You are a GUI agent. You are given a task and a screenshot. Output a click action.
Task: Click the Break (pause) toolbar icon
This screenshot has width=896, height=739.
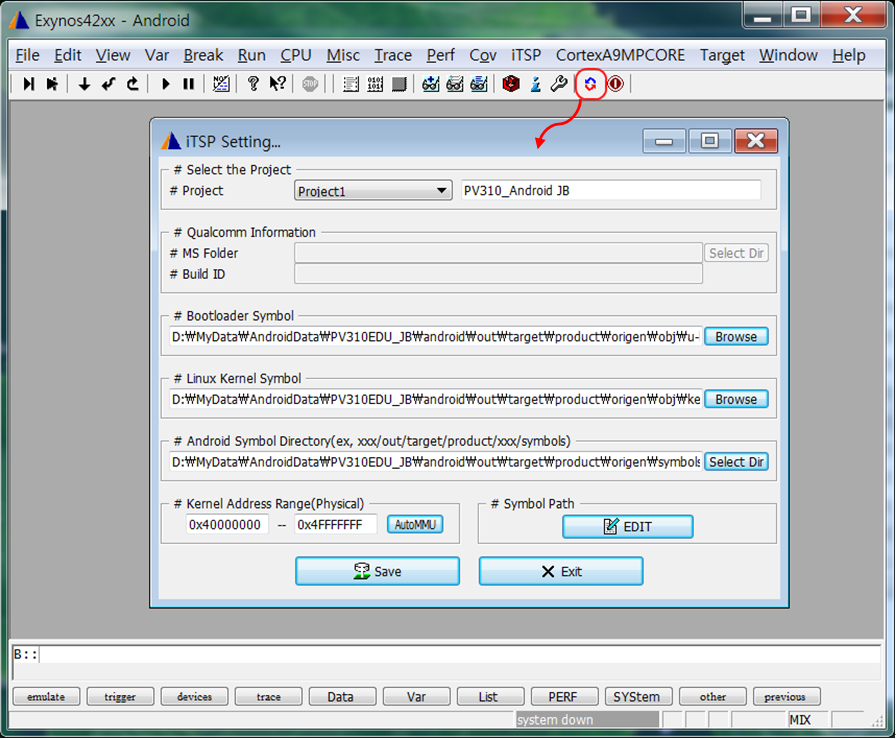tap(188, 84)
